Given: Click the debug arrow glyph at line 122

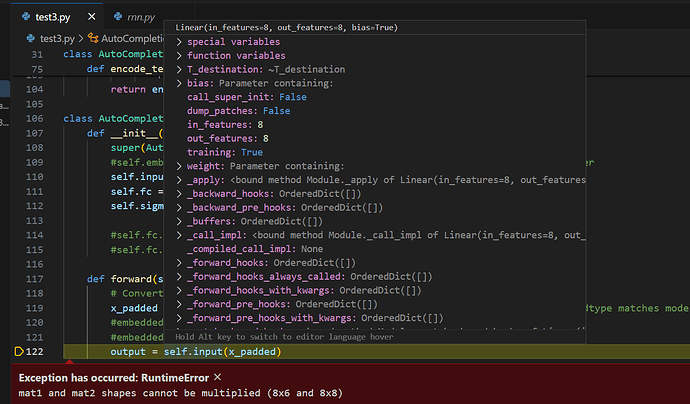Looking at the screenshot, I should [x=20, y=352].
